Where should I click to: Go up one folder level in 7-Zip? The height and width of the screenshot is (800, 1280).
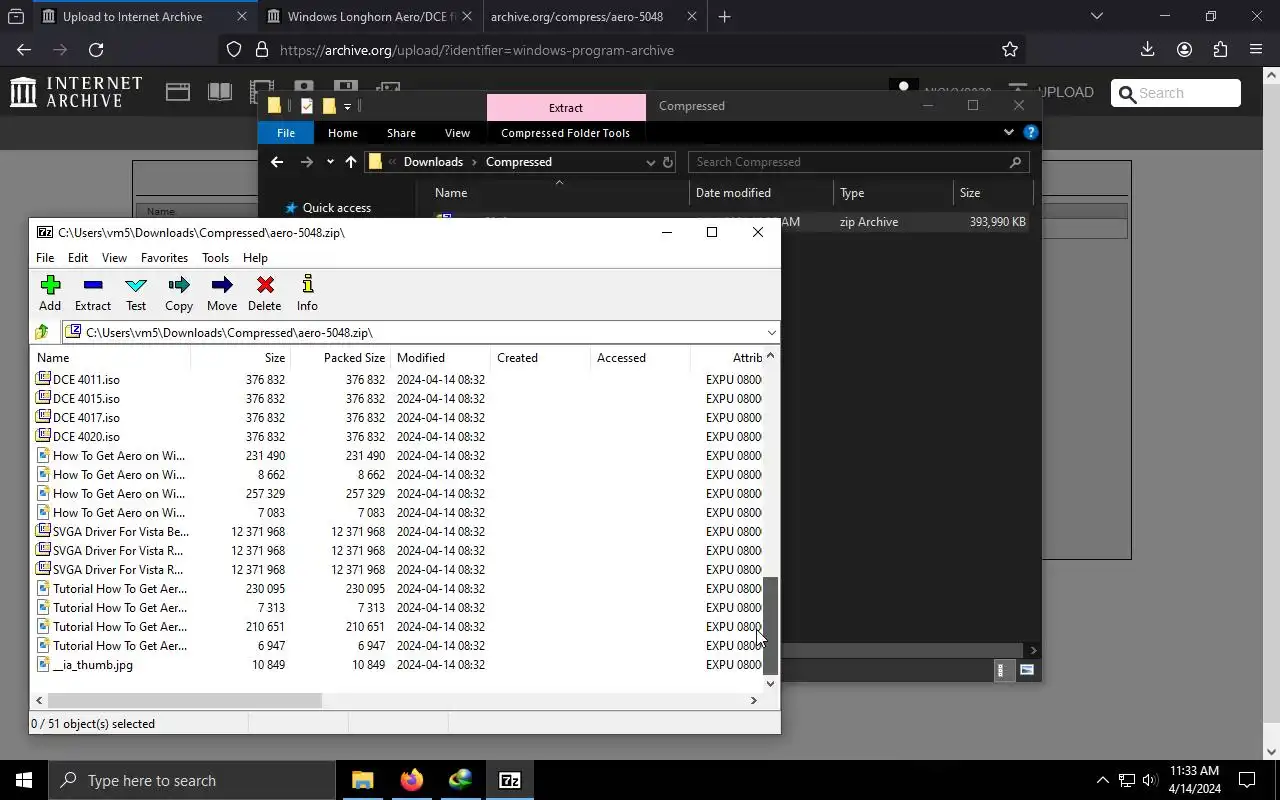point(42,332)
